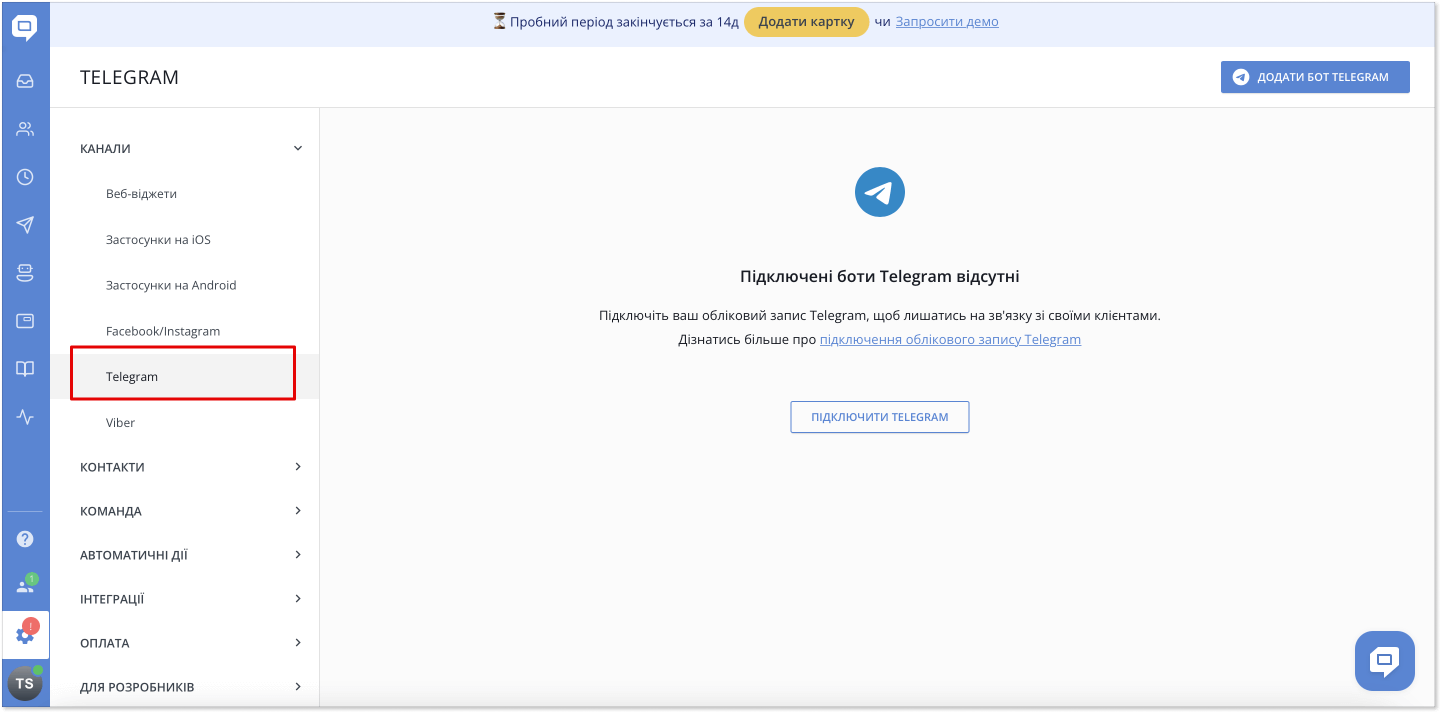Open the popups window icon
The height and width of the screenshot is (713, 1441).
tap(25, 321)
